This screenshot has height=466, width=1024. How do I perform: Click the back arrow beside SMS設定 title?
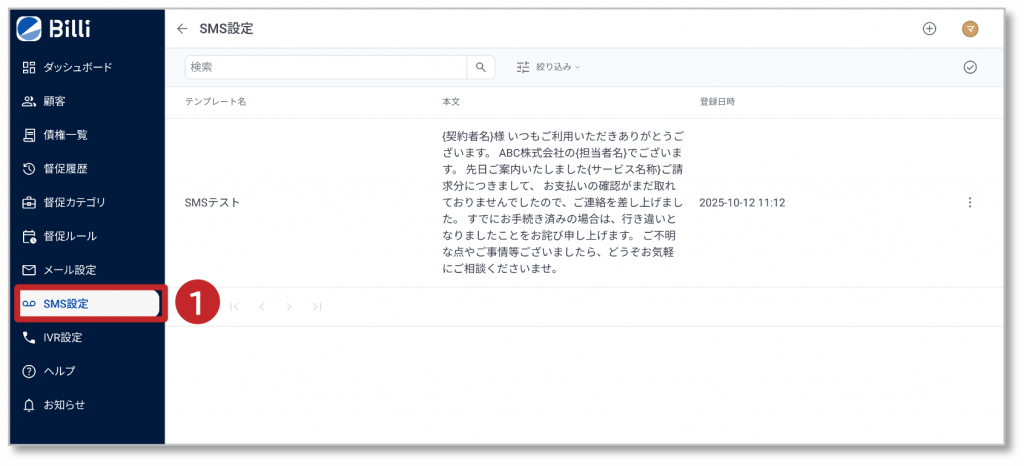pyautogui.click(x=182, y=29)
